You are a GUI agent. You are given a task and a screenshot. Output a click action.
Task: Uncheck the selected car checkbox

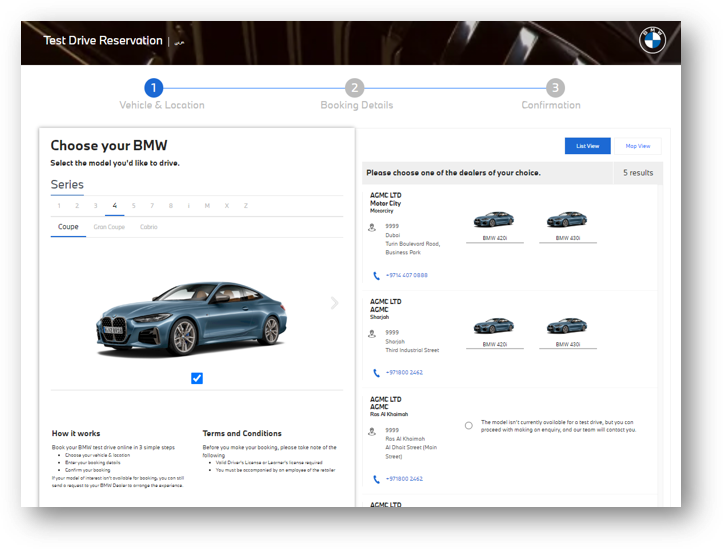[x=197, y=378]
